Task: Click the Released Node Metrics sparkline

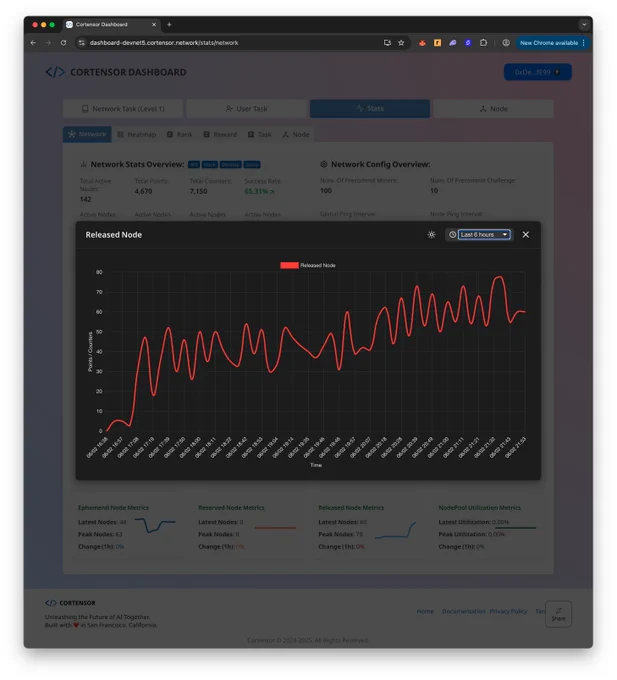Action: click(x=395, y=530)
